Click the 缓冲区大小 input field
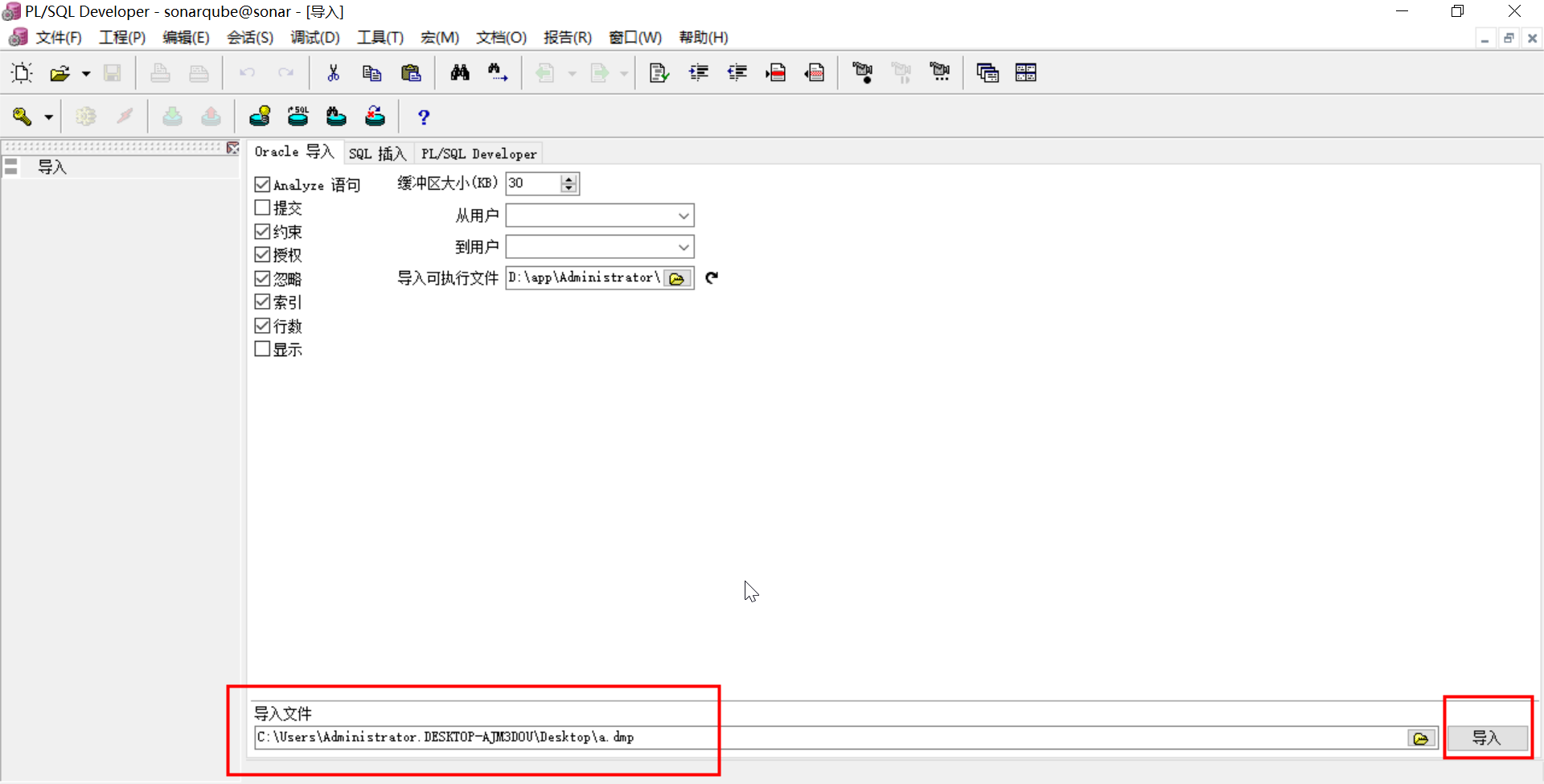The width and height of the screenshot is (1544, 784). (x=534, y=183)
